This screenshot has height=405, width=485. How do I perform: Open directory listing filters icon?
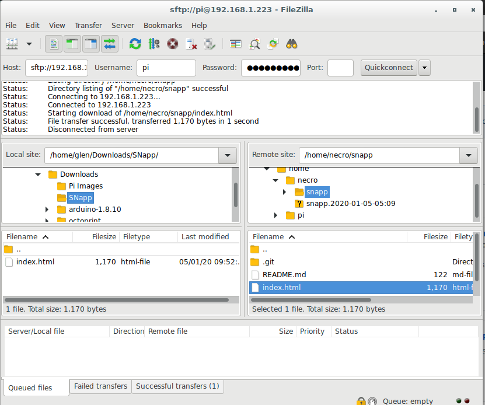coord(236,44)
